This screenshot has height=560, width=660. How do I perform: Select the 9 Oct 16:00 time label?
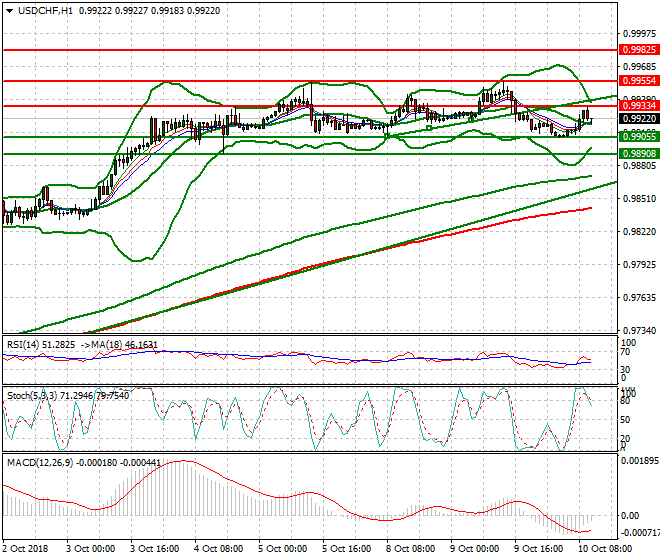[x=538, y=549]
